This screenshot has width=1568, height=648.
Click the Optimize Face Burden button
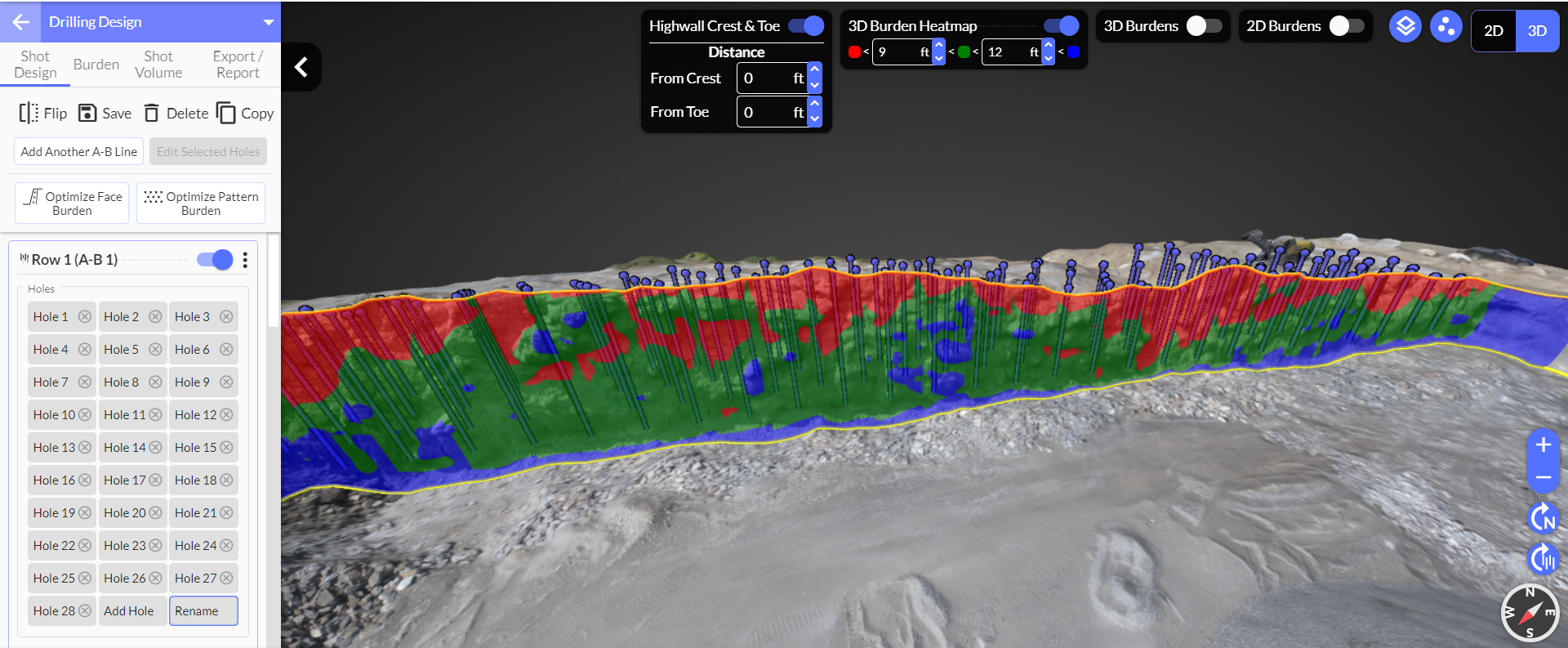coord(72,203)
